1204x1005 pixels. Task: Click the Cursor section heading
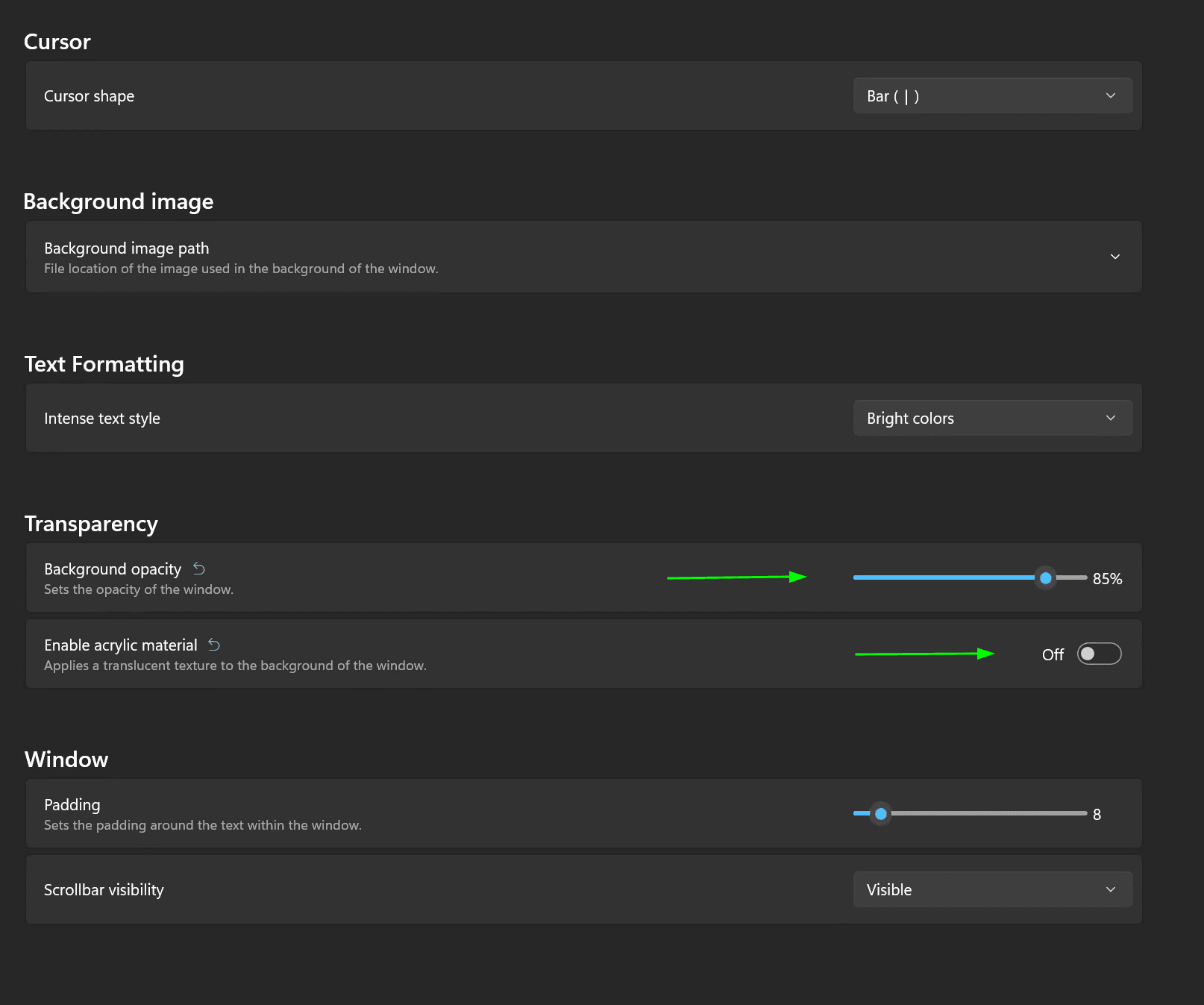(57, 42)
